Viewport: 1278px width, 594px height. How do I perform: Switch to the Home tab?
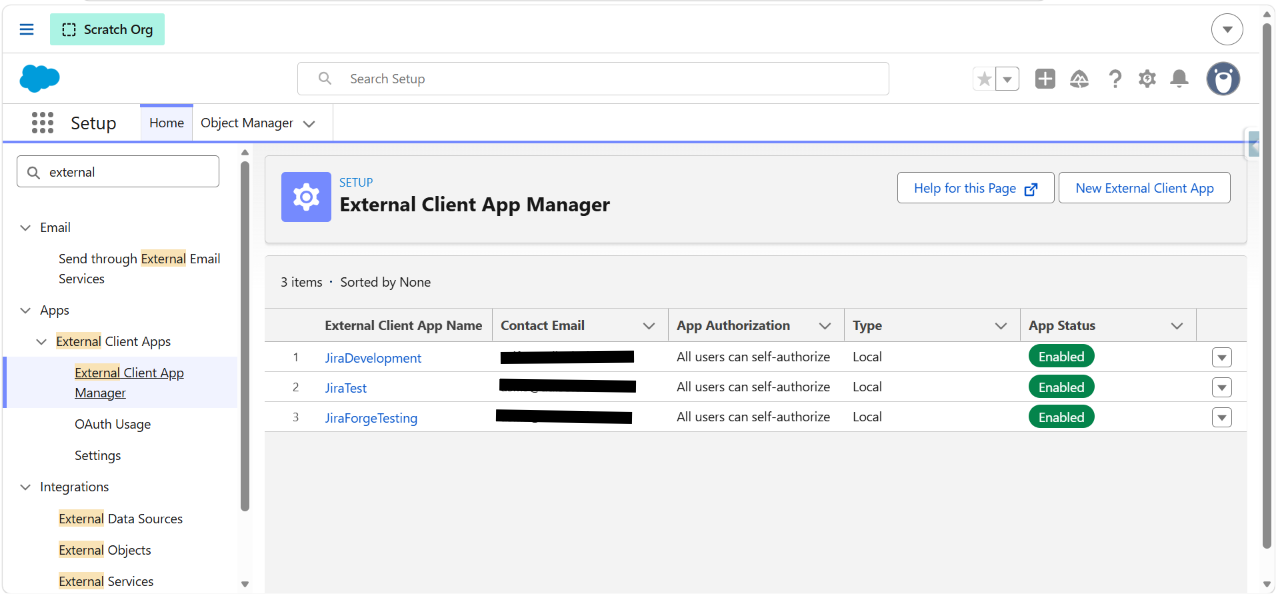click(167, 123)
